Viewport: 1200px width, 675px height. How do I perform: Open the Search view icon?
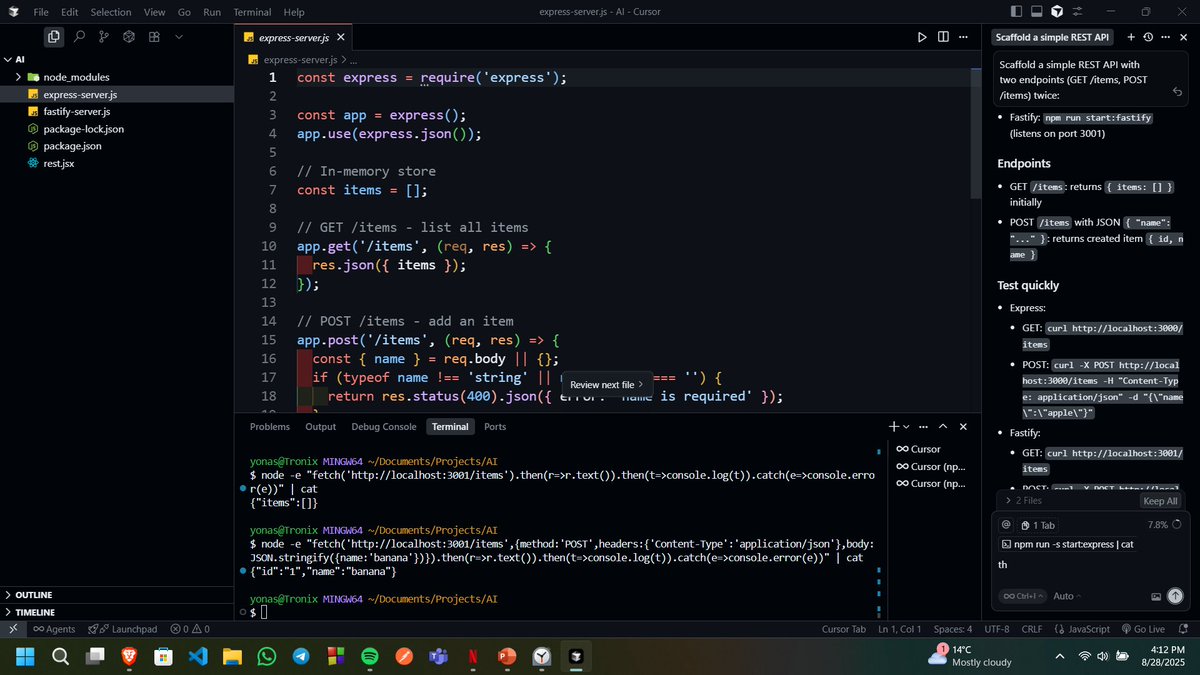pos(79,37)
